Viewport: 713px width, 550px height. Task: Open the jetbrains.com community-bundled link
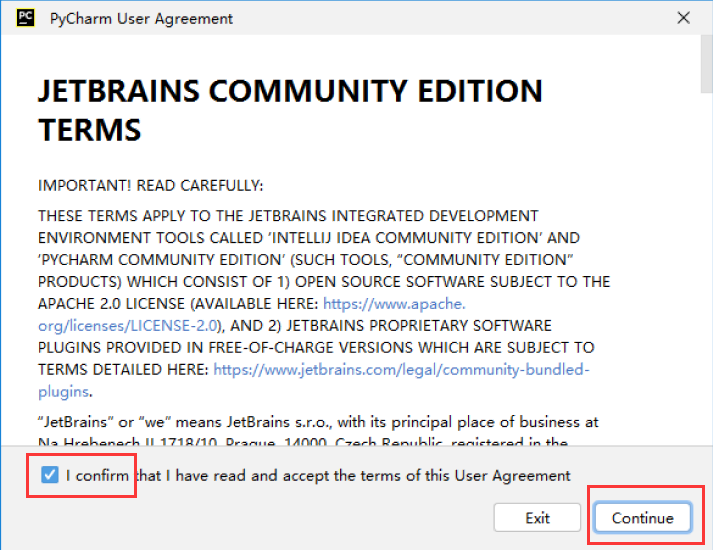(x=402, y=369)
